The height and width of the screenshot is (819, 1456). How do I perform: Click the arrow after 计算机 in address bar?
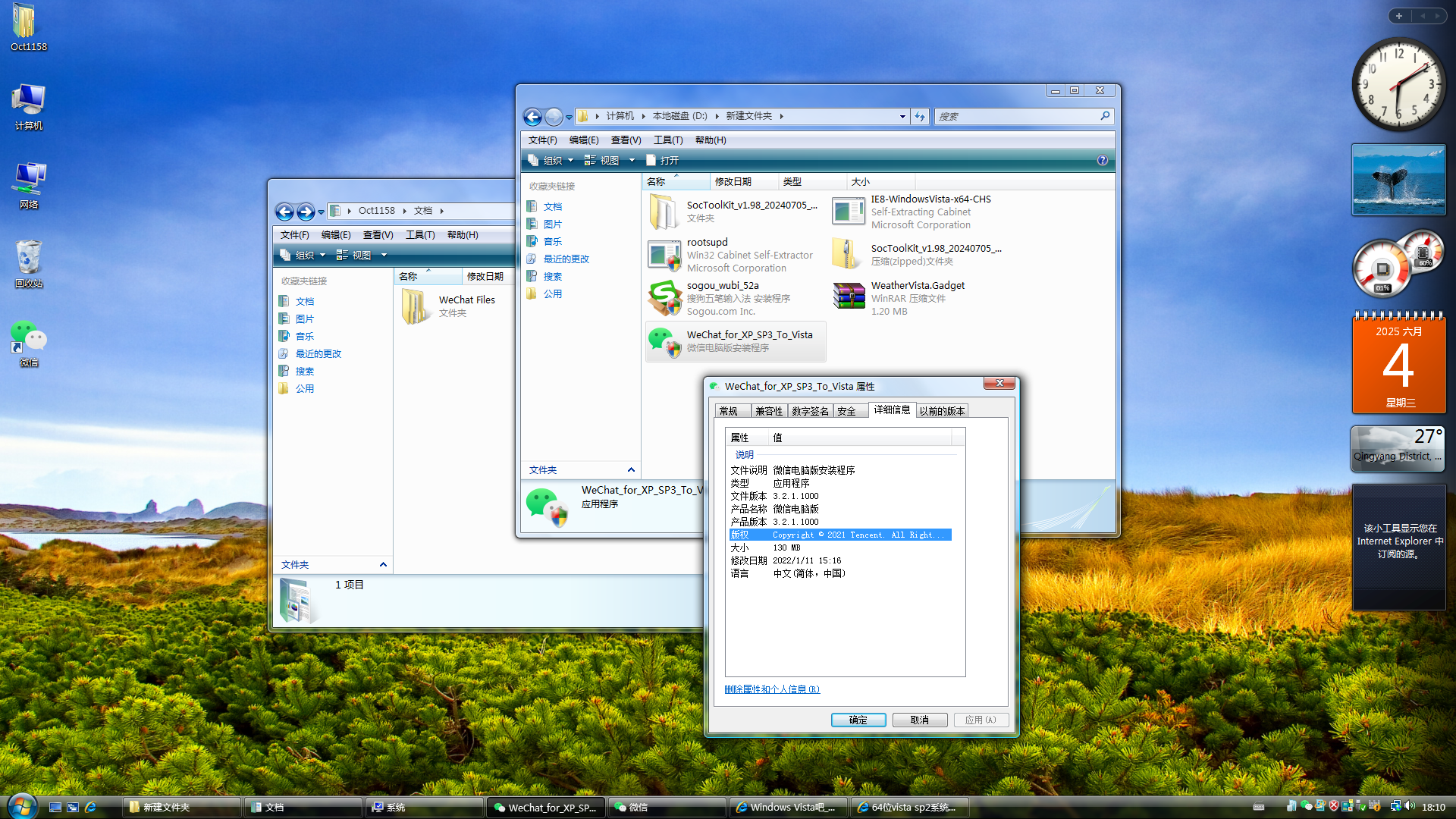643,117
